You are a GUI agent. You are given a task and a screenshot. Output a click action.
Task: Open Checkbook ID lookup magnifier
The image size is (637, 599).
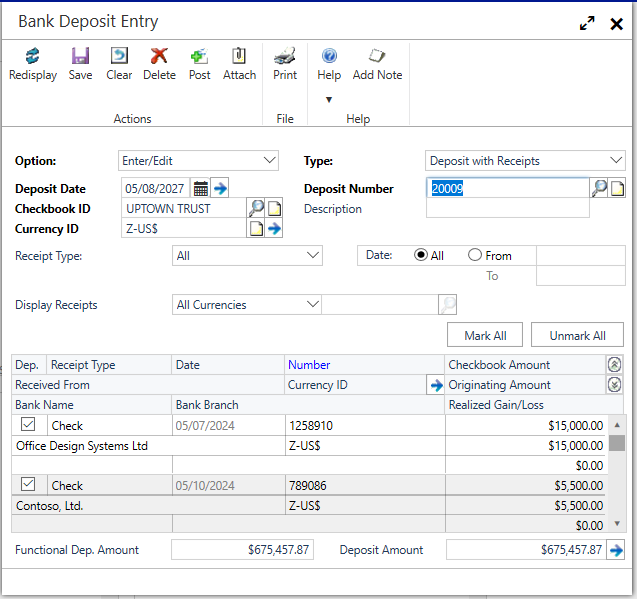[256, 208]
